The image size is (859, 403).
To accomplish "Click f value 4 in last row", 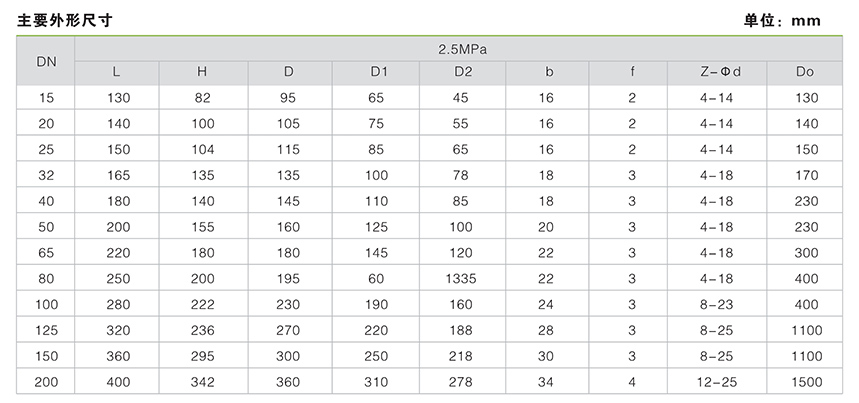I will click(632, 382).
